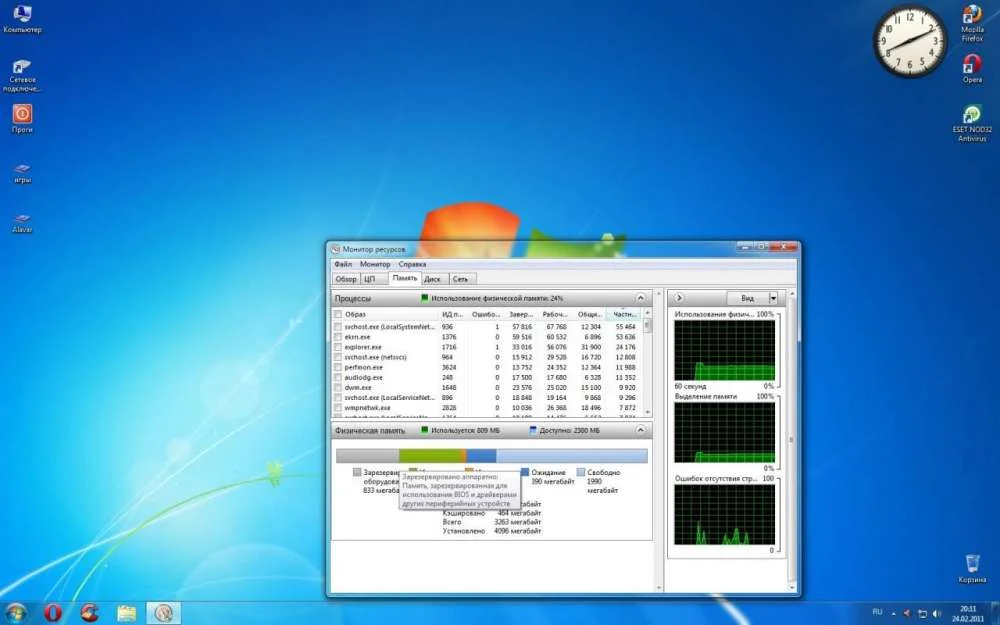Check the svchost.exe (netsvcs) checkbox
Image resolution: width=1000 pixels, height=625 pixels.
(338, 357)
